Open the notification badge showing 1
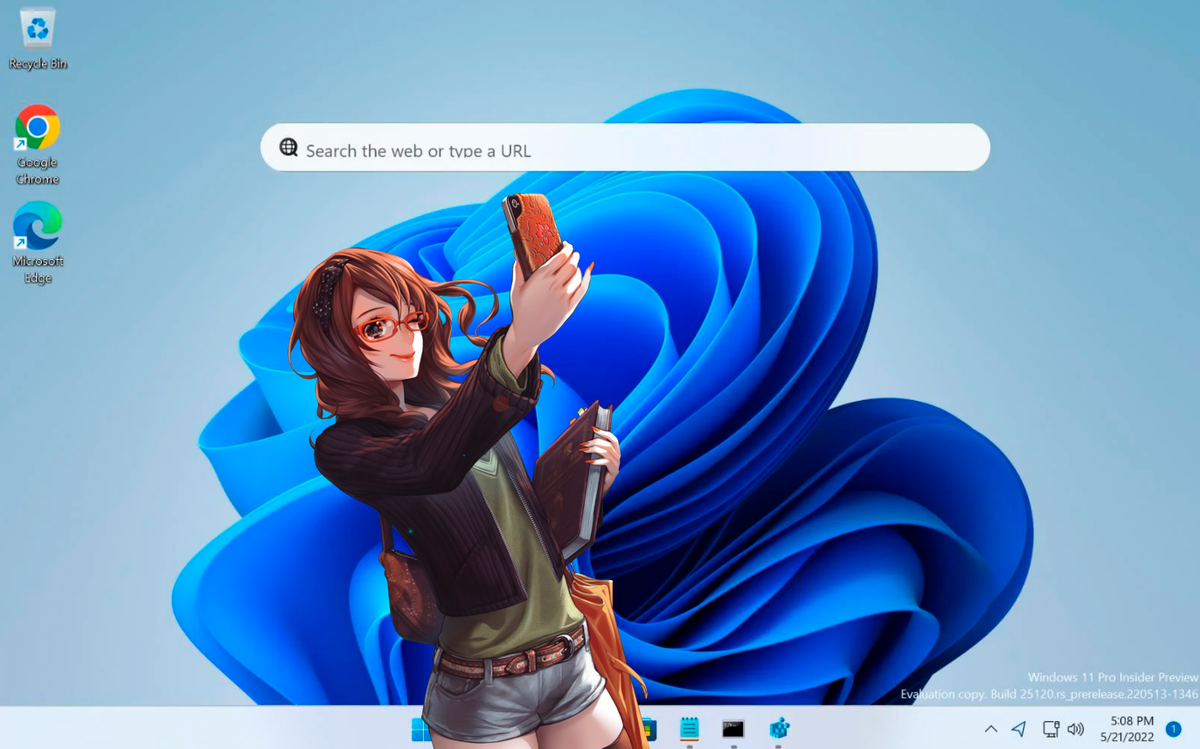 tap(1174, 729)
